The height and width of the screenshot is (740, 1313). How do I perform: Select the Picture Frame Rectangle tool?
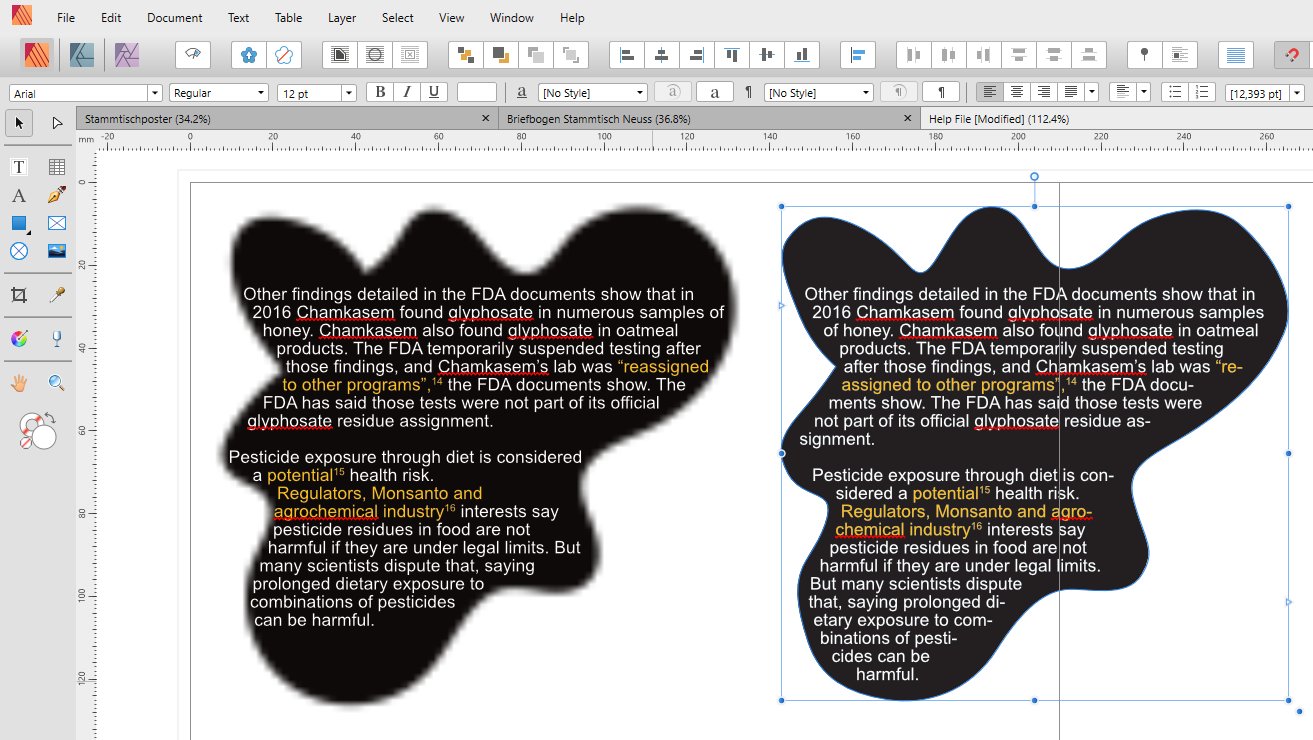[x=57, y=223]
